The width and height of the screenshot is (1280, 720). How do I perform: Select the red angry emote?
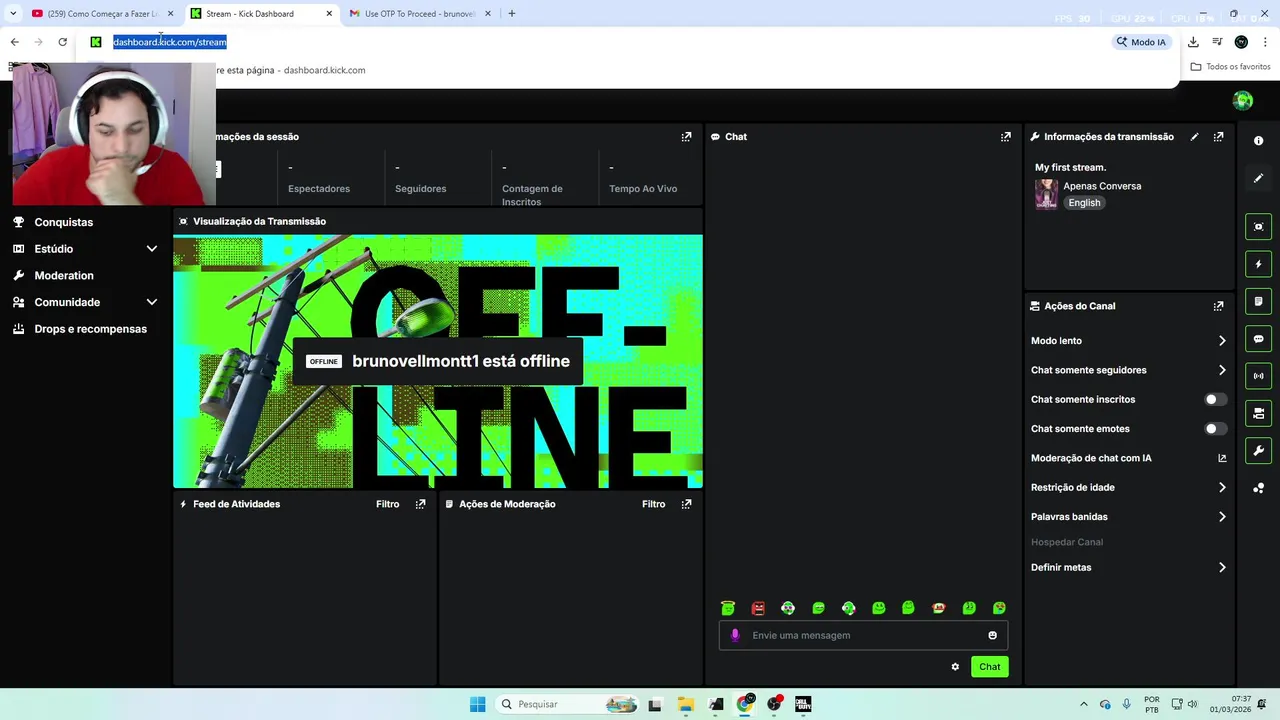[x=758, y=608]
